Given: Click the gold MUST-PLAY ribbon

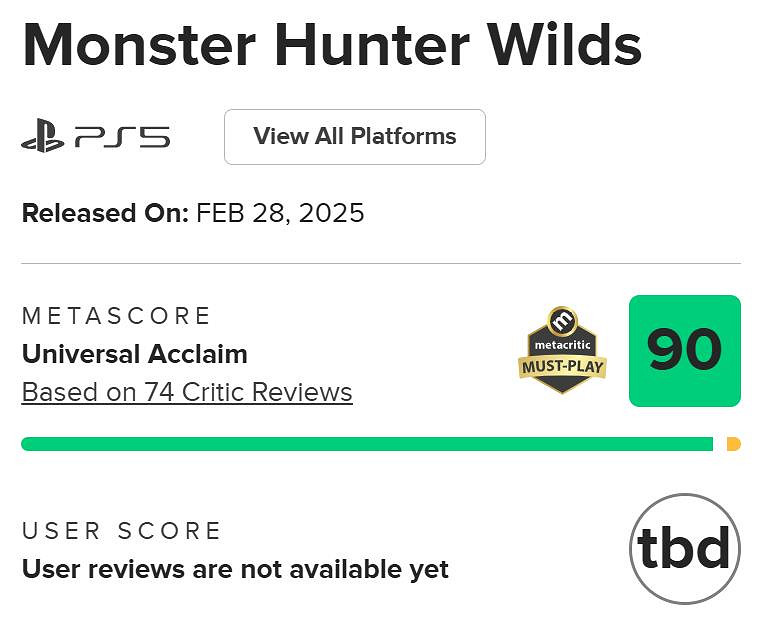Looking at the screenshot, I should pos(564,366).
